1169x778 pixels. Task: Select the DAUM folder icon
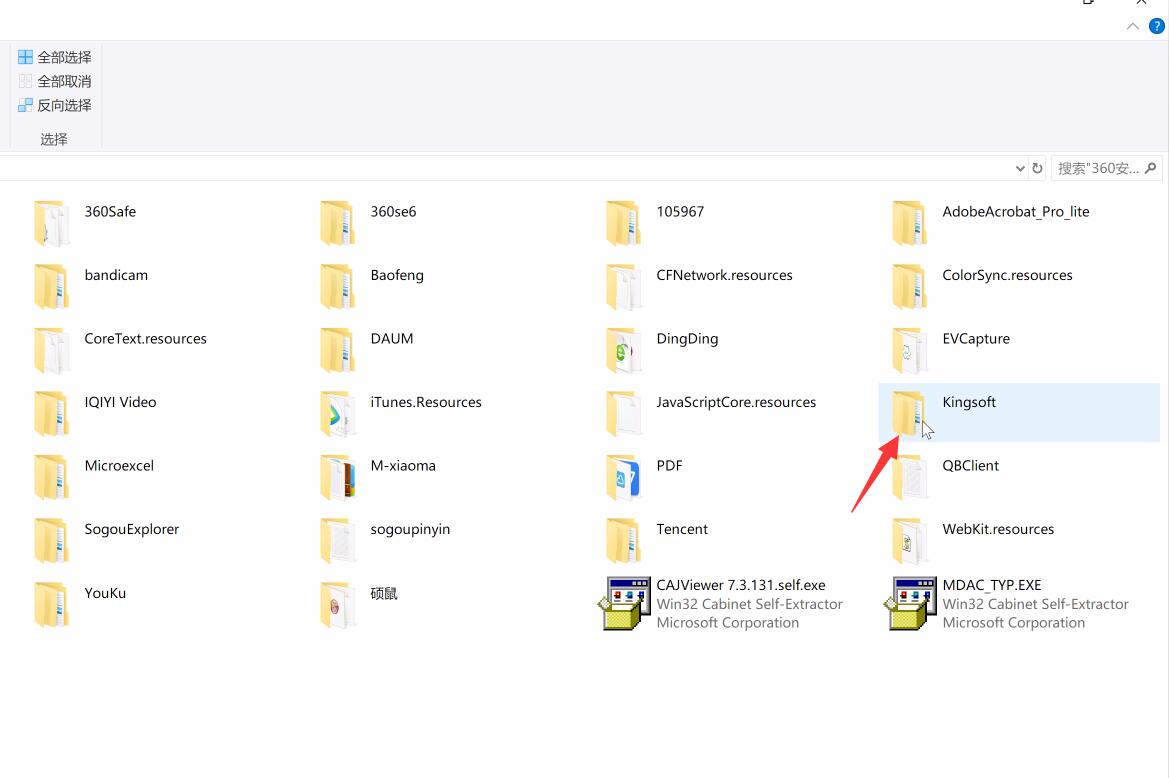(x=338, y=350)
